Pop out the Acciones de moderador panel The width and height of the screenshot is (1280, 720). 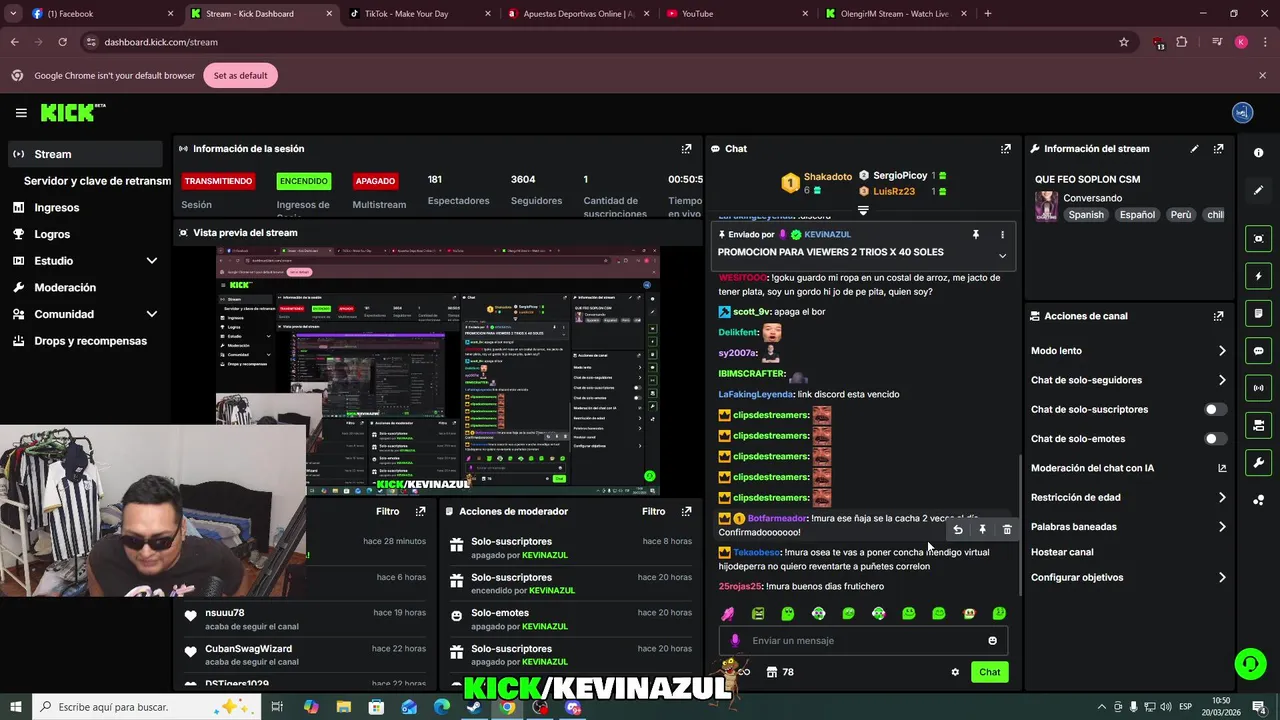pos(686,511)
